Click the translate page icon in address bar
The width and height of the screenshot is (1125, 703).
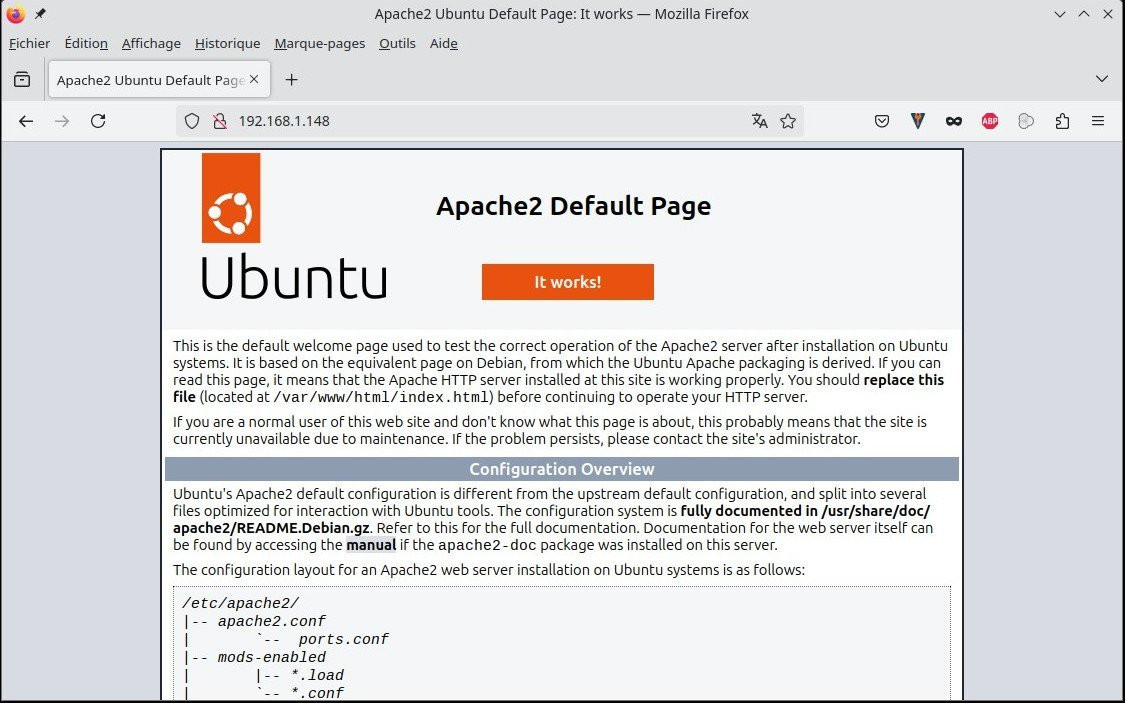tap(760, 121)
